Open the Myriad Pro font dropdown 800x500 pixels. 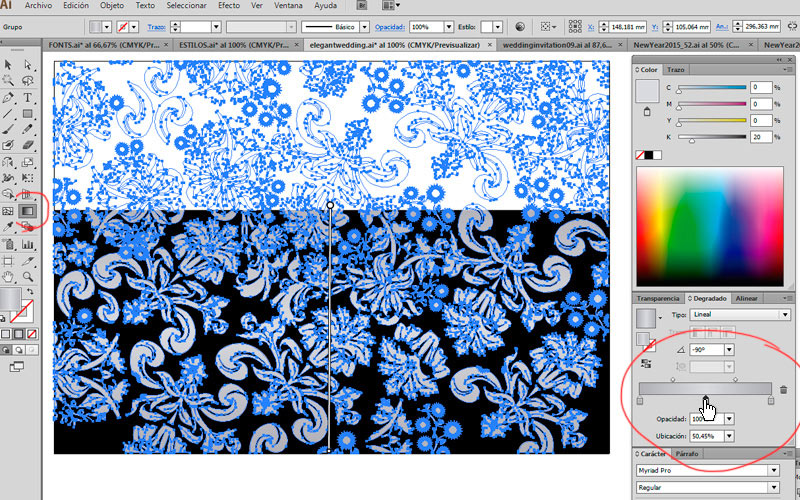(774, 470)
